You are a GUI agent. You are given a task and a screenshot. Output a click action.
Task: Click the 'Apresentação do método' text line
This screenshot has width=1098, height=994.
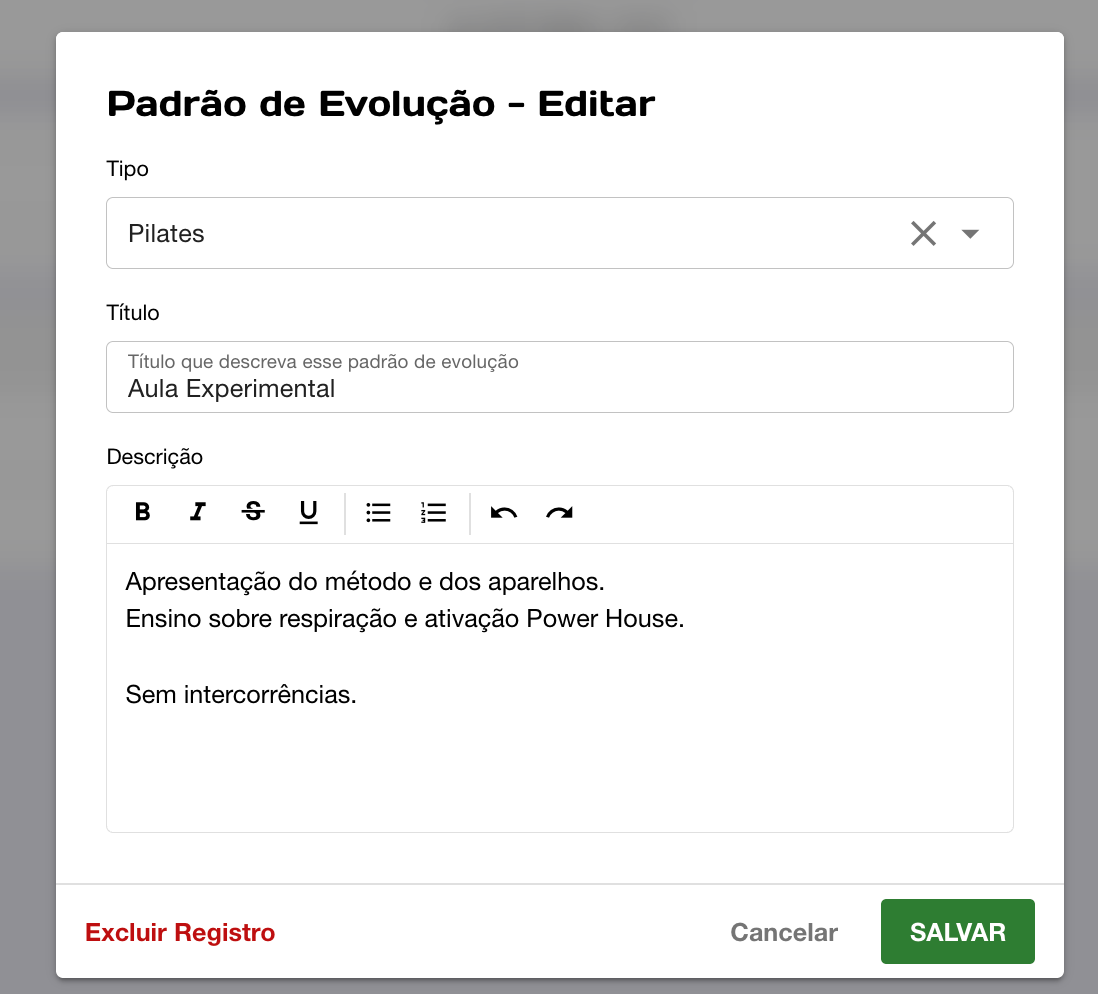(364, 581)
